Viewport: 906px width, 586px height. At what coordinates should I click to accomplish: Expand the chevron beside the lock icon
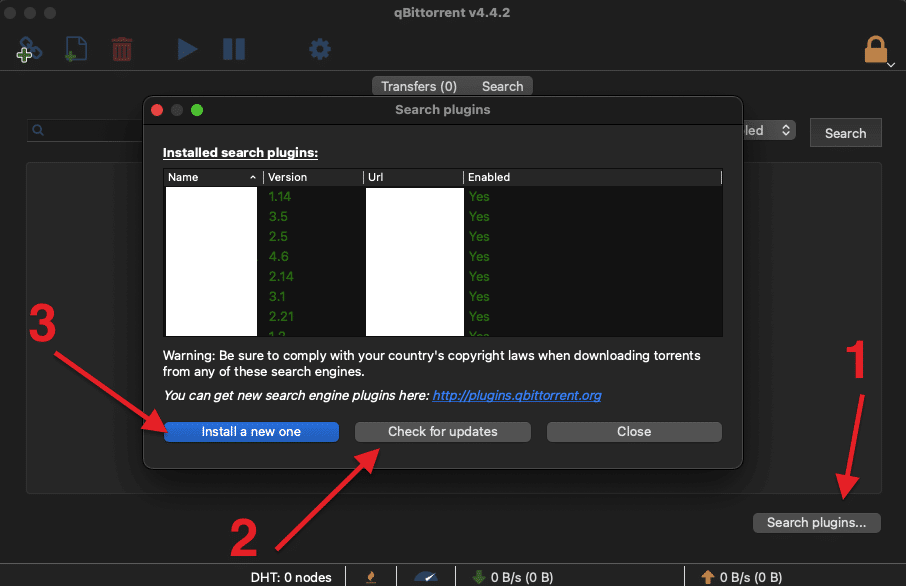[x=891, y=65]
